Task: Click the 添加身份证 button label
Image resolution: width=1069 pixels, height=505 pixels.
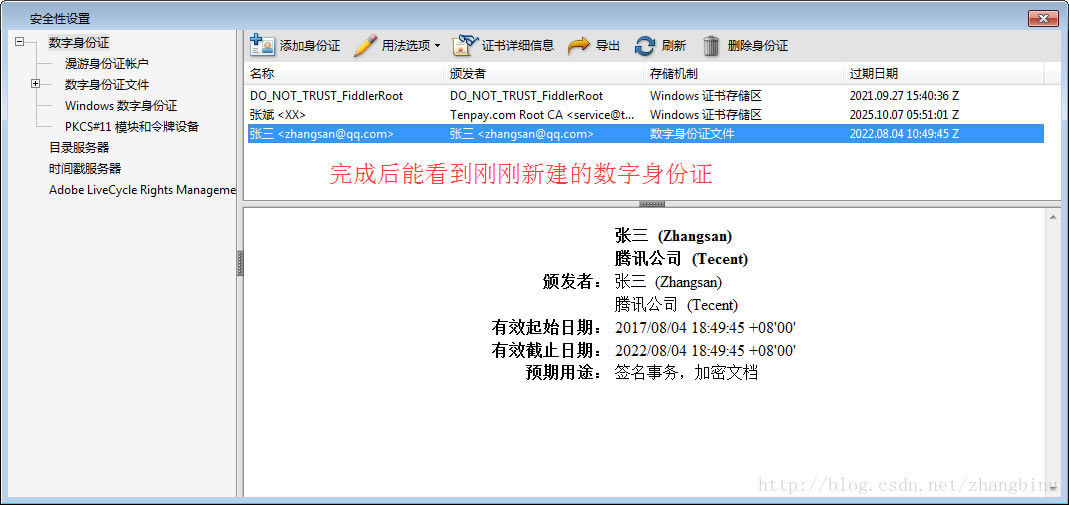Action: pyautogui.click(x=310, y=46)
